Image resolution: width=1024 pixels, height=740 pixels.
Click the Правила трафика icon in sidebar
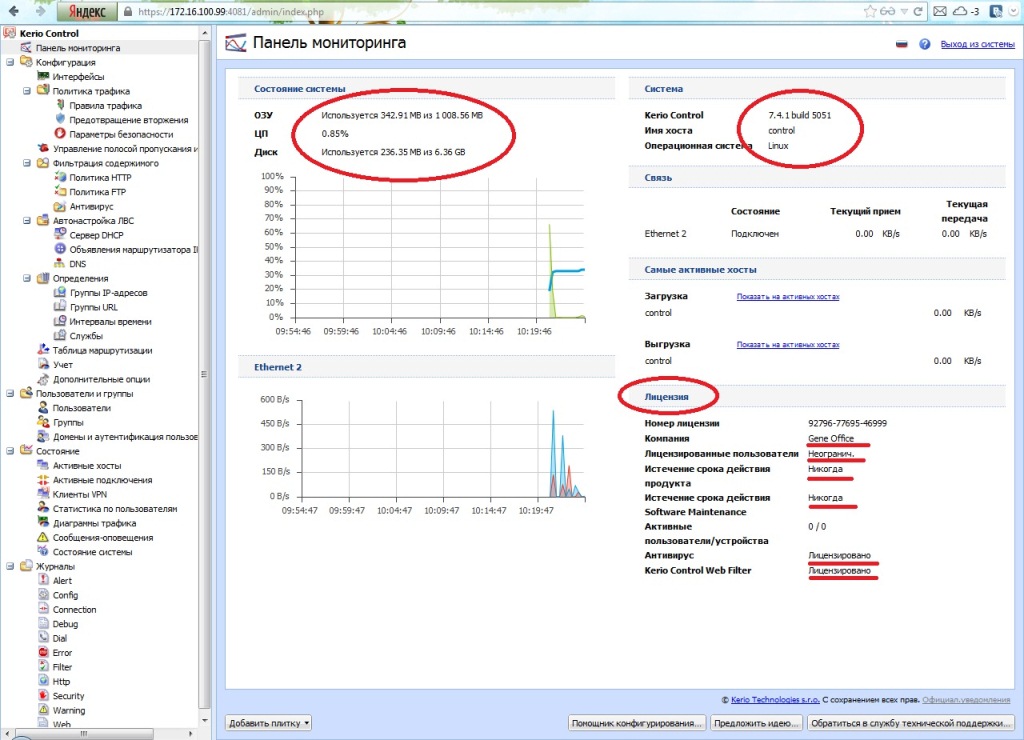click(60, 105)
